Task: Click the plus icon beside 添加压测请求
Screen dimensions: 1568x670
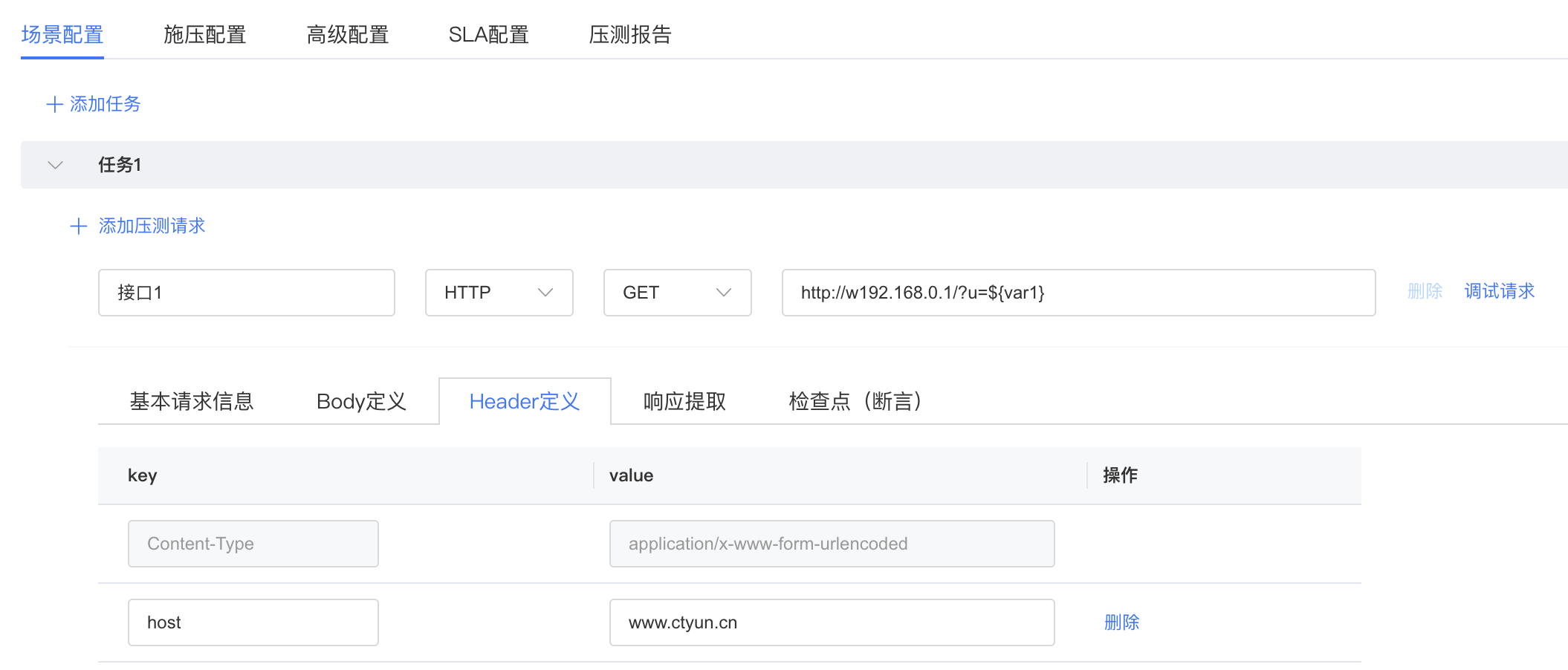Action: [x=78, y=227]
